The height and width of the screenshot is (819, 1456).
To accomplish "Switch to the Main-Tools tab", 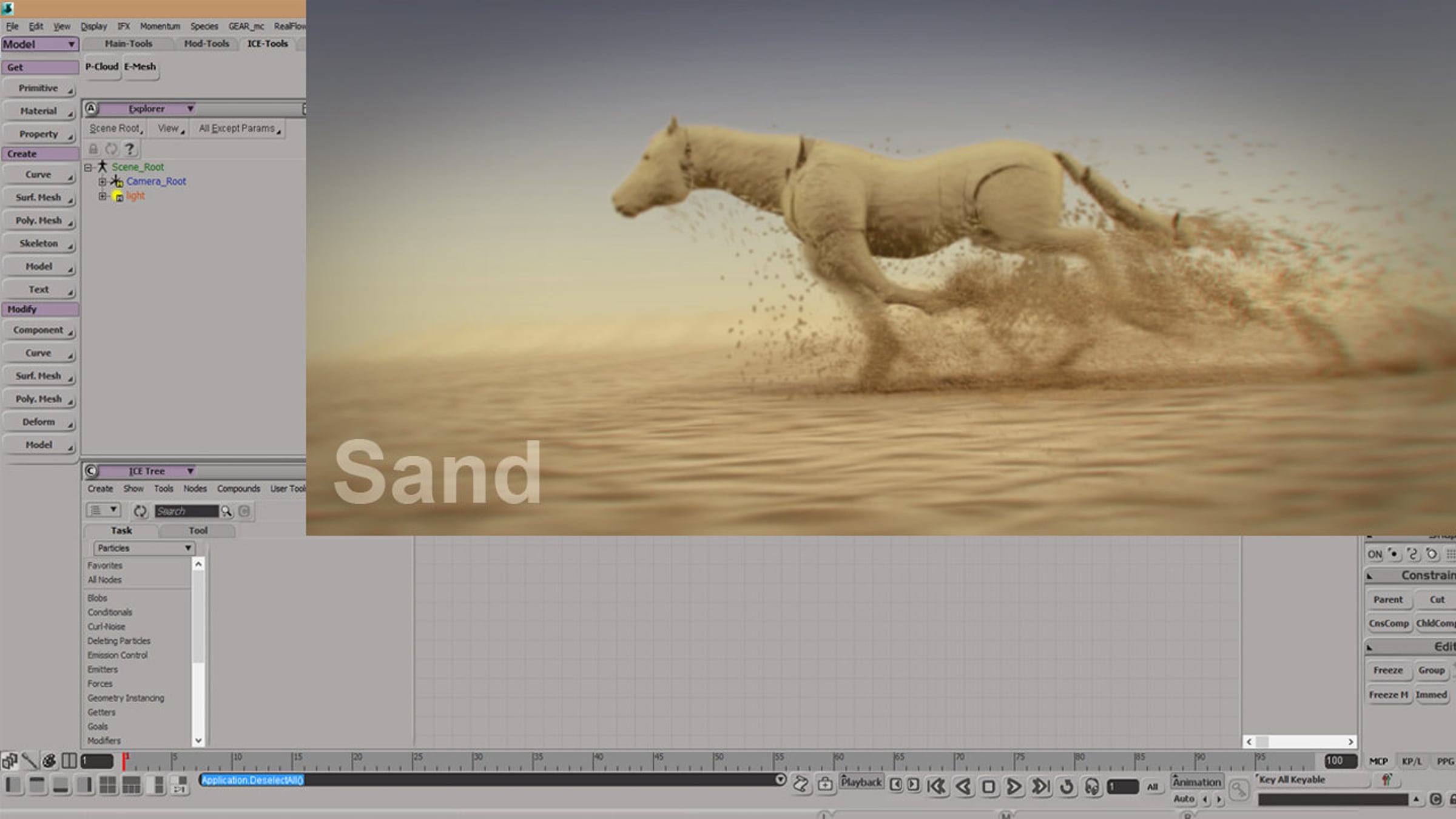I will click(129, 44).
